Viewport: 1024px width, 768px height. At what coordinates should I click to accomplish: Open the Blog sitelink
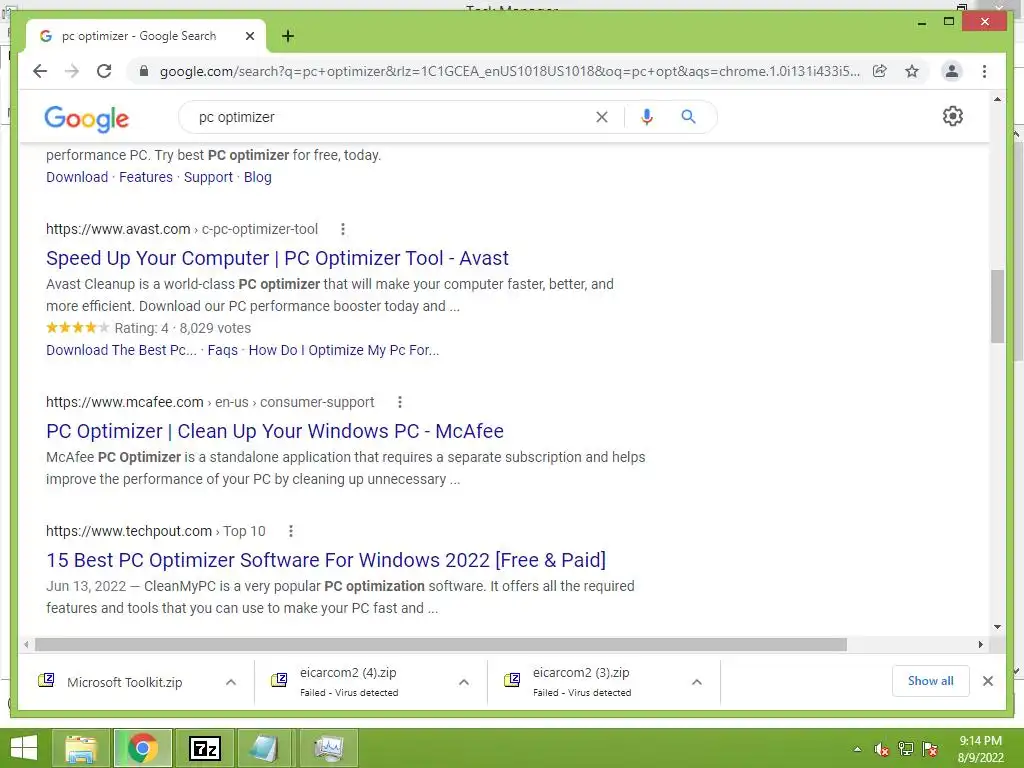(x=257, y=177)
